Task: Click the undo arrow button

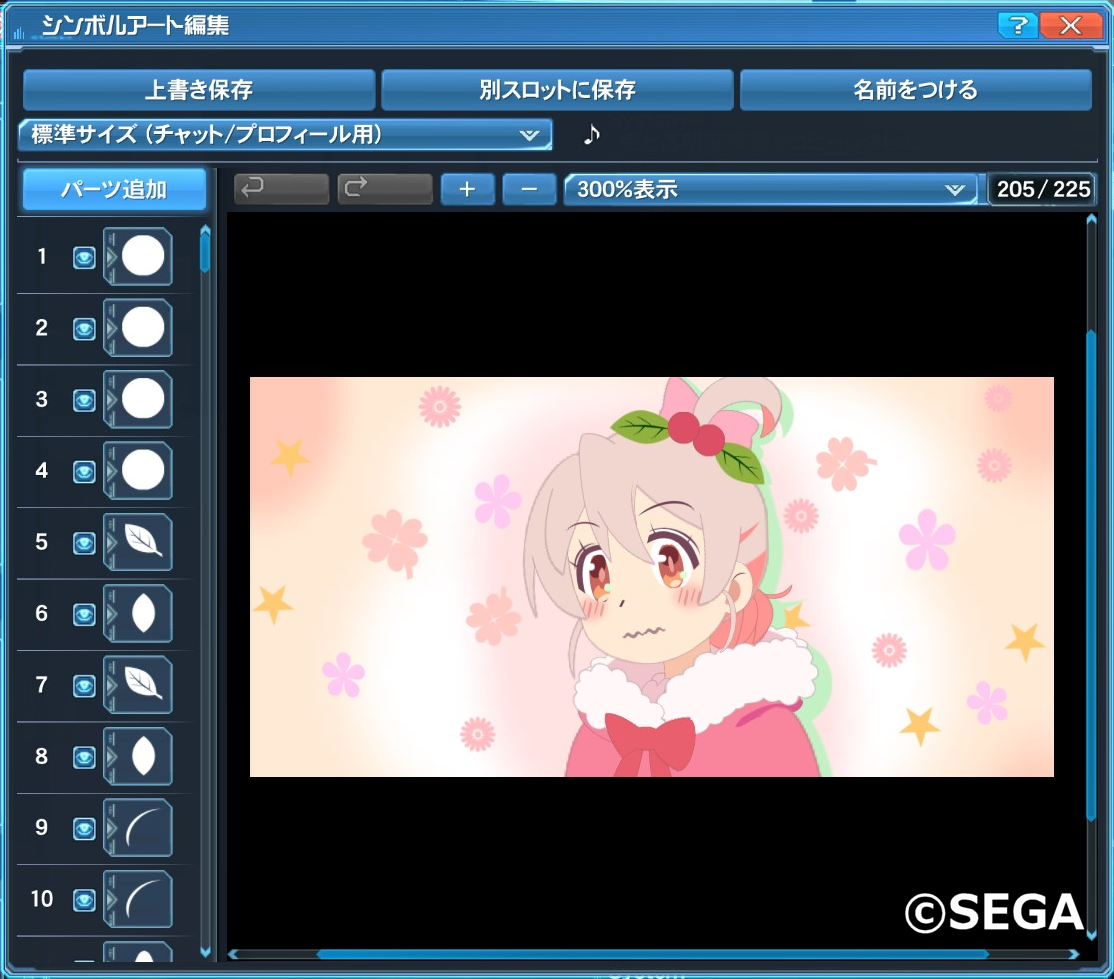Action: pos(281,189)
